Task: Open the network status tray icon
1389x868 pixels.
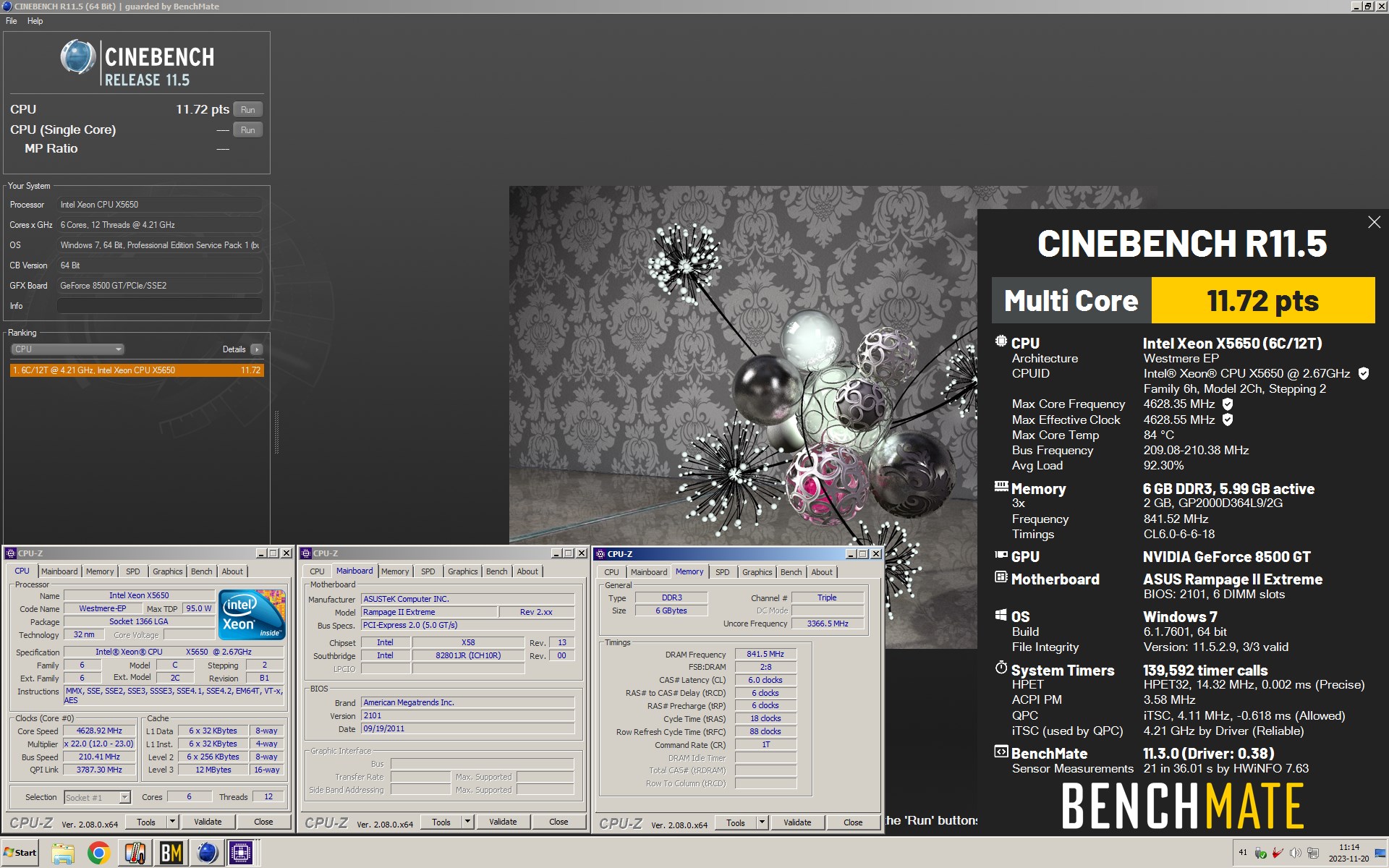Action: pos(1312,854)
